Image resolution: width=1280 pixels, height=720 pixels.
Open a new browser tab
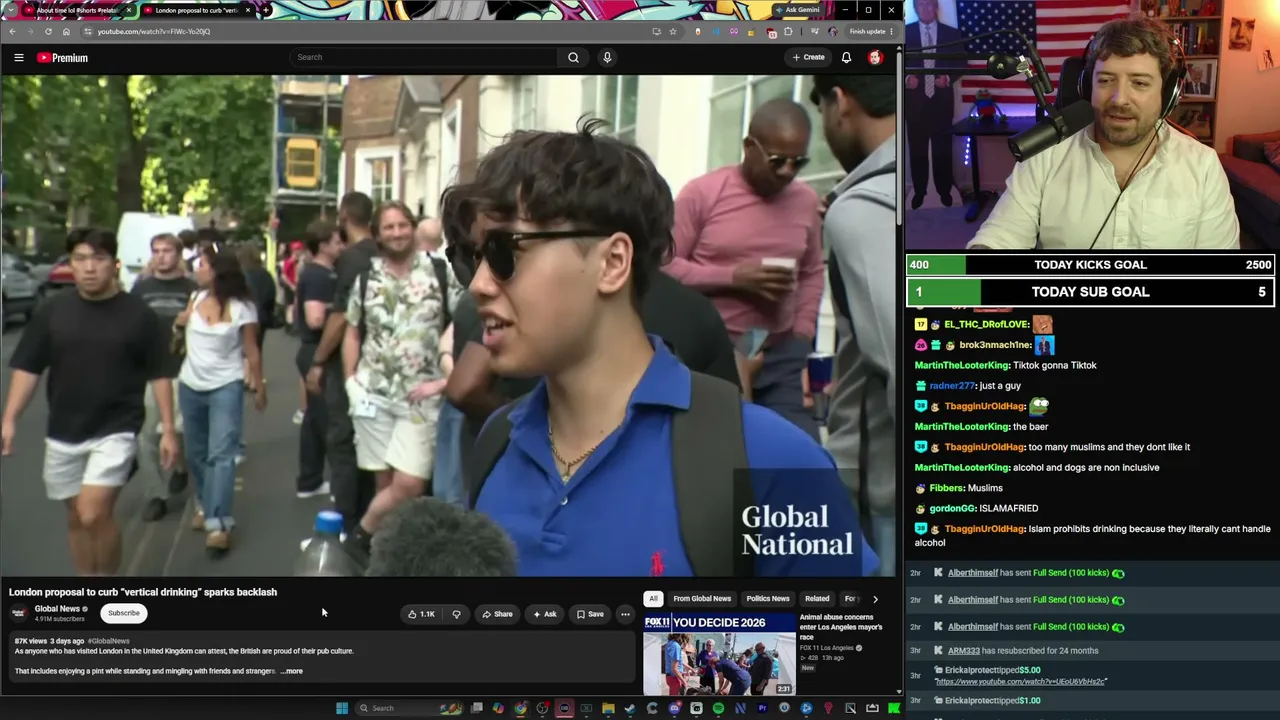tap(266, 10)
